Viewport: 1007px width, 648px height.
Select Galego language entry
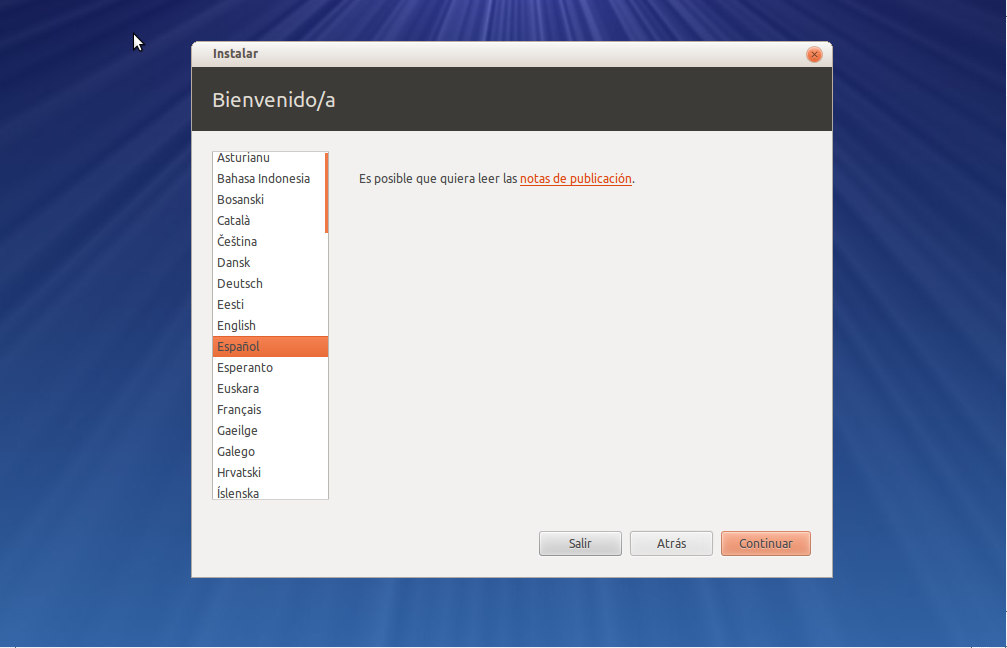tap(236, 452)
